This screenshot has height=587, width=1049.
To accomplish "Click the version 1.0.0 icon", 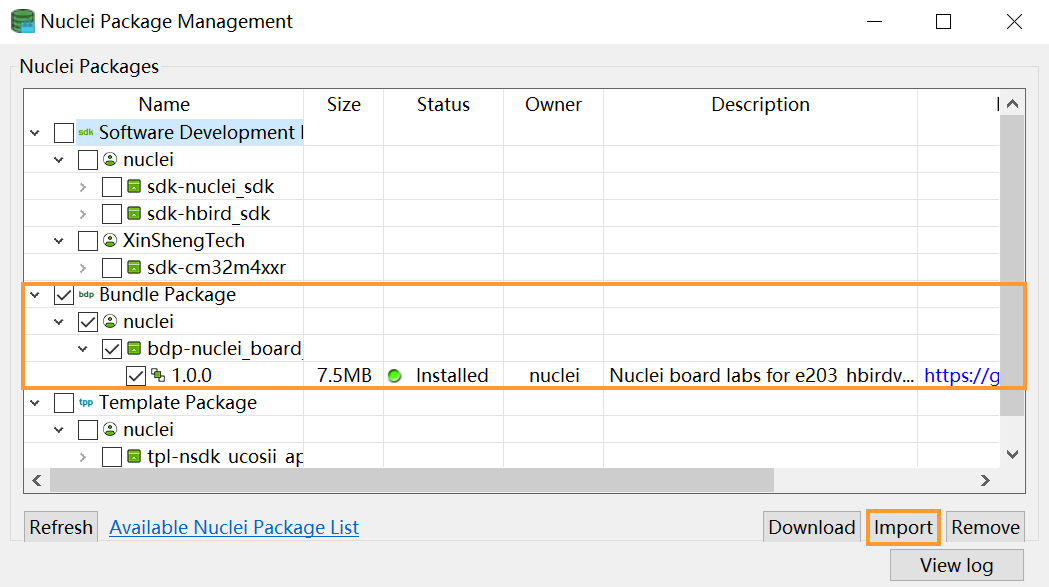I will pyautogui.click(x=159, y=376).
